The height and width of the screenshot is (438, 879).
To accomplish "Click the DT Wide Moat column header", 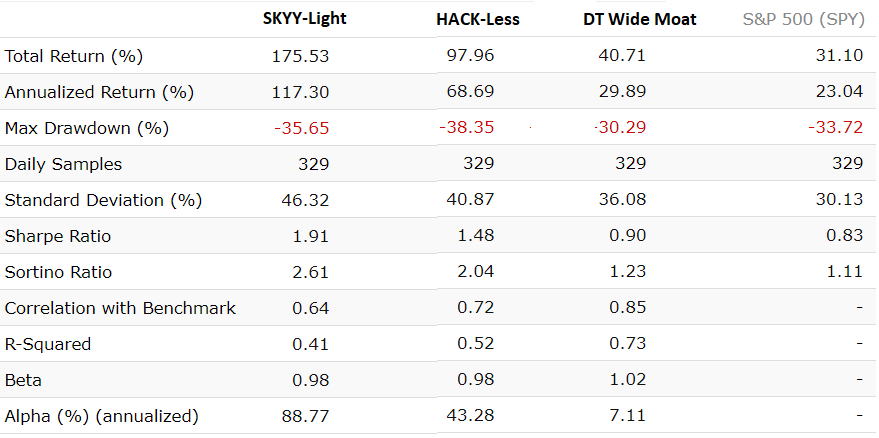I will click(639, 20).
